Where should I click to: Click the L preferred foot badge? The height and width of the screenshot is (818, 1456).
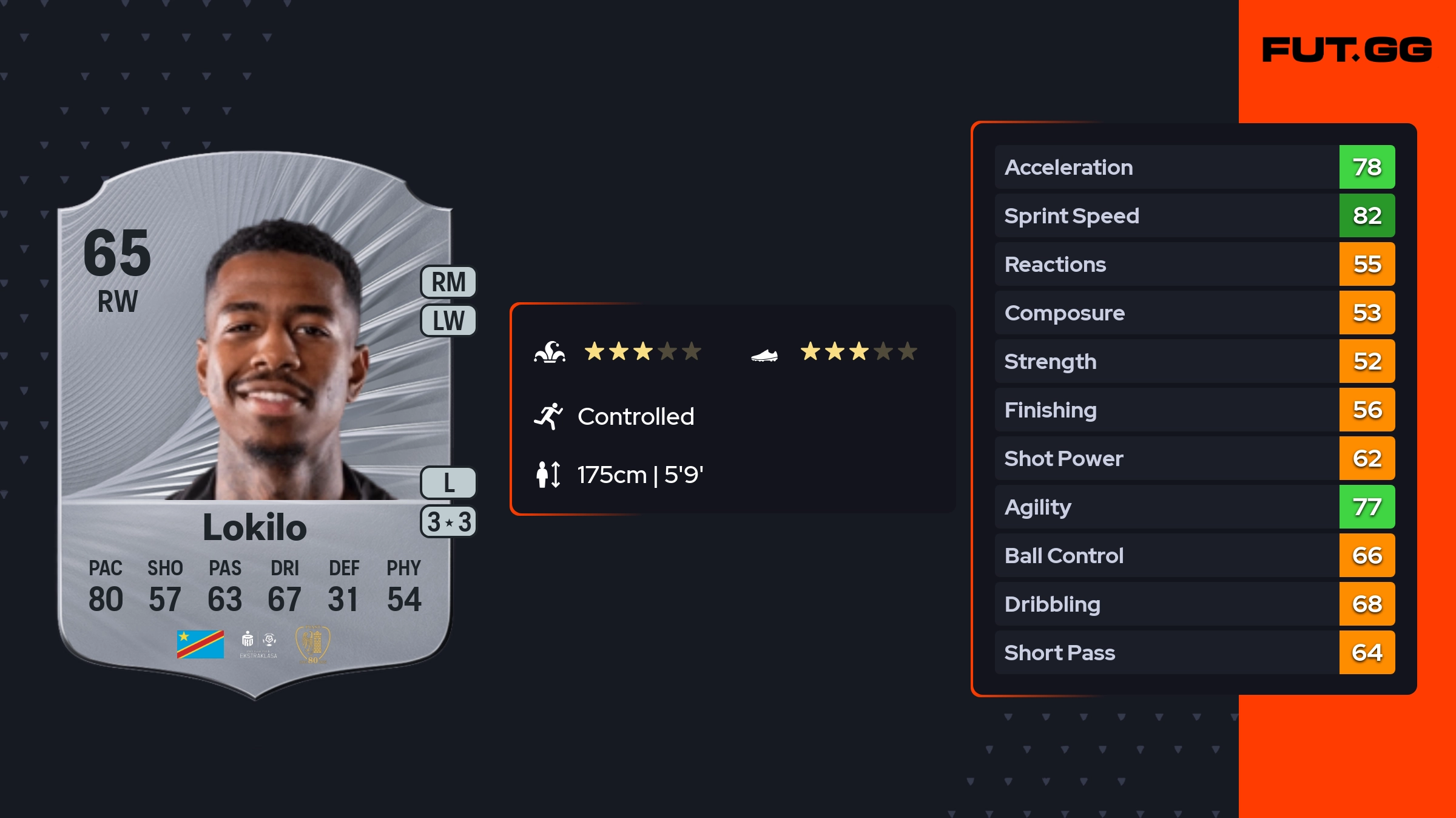point(448,483)
